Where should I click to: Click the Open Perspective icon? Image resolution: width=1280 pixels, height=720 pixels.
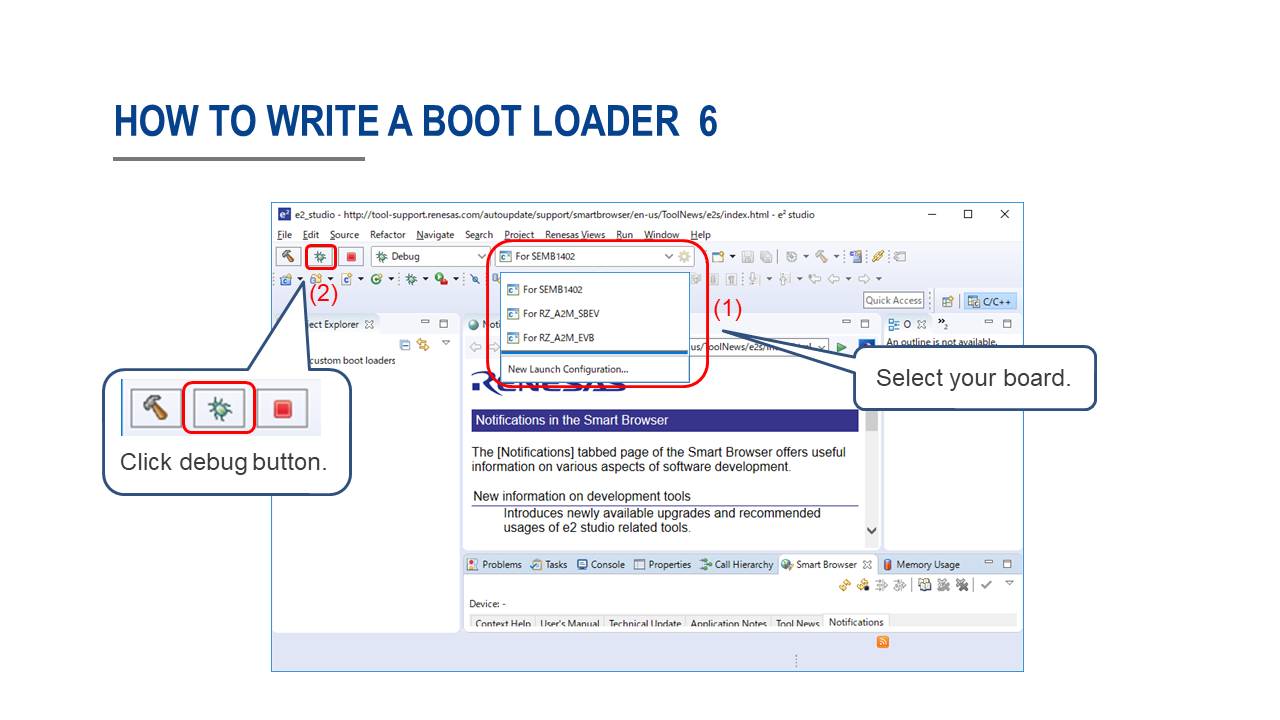pyautogui.click(x=947, y=301)
